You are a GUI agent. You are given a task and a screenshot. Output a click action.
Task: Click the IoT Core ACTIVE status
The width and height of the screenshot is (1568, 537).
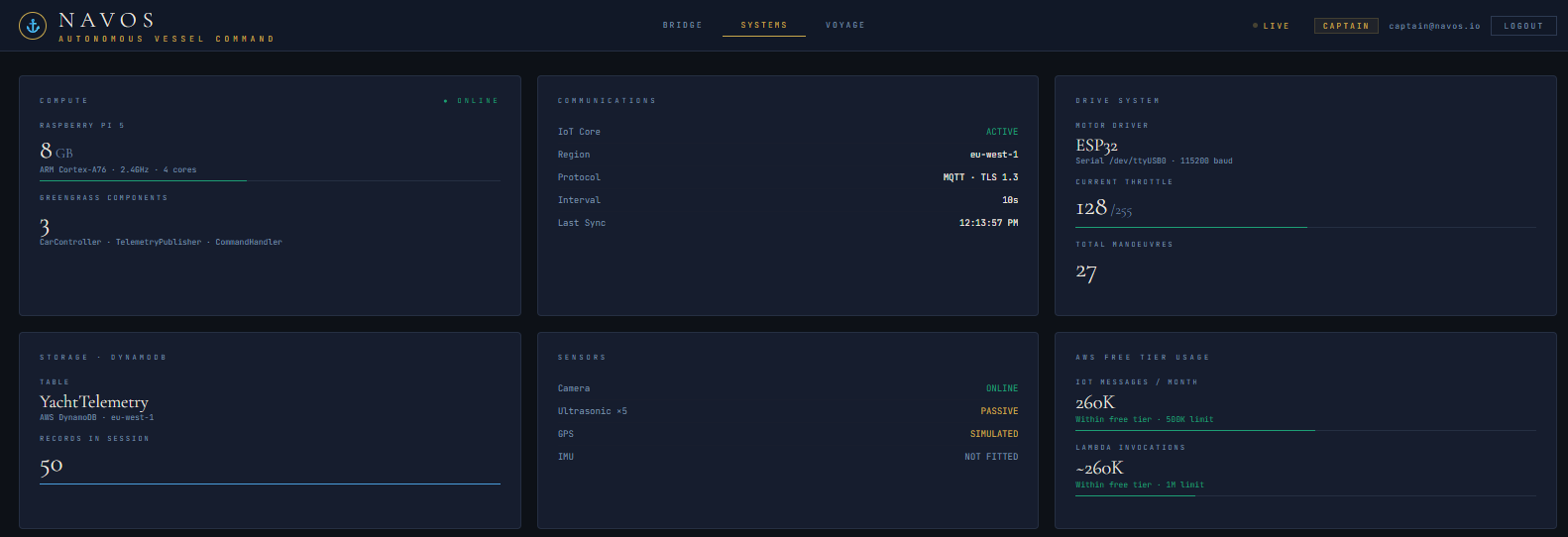tap(1002, 132)
